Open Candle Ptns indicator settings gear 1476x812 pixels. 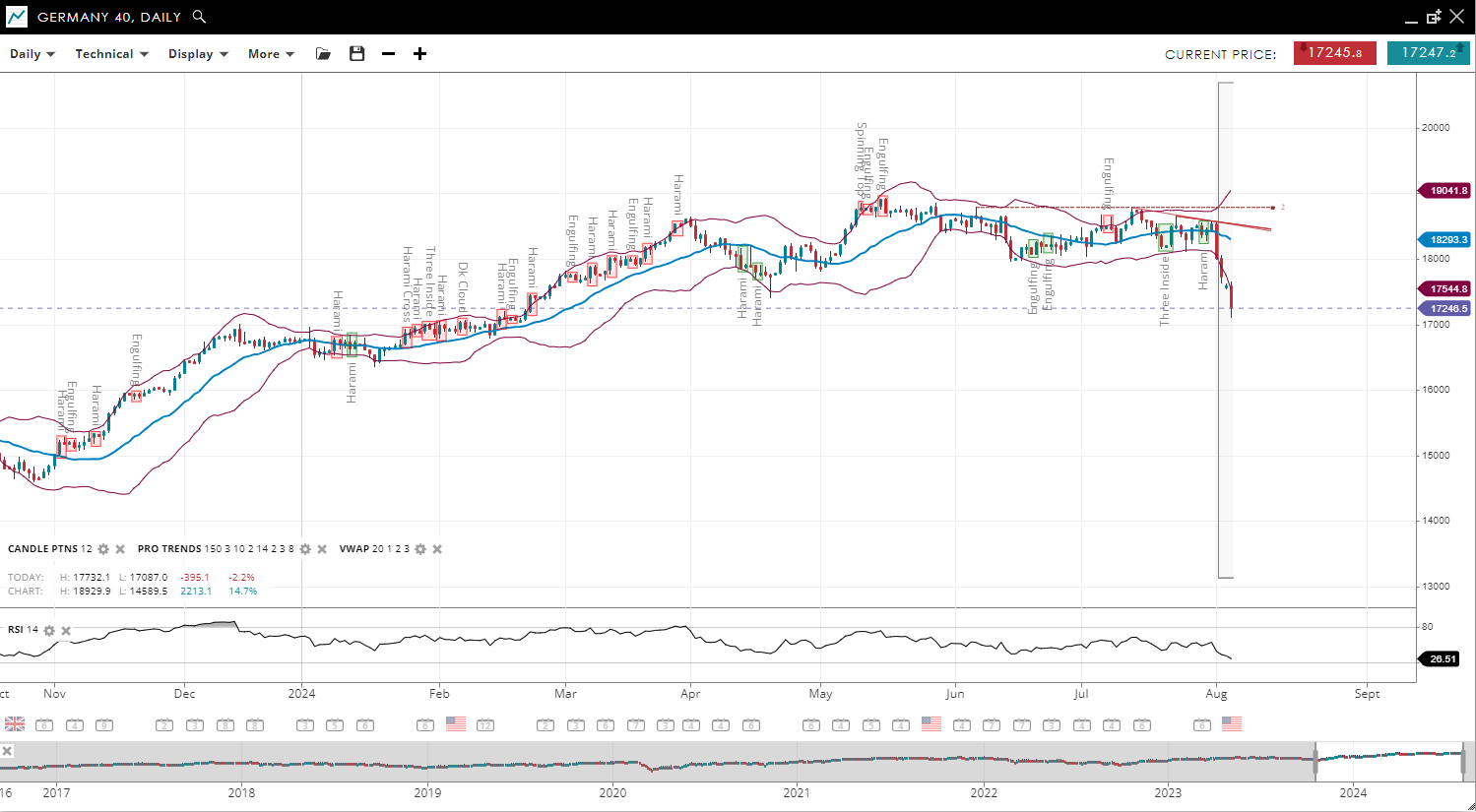click(x=103, y=549)
